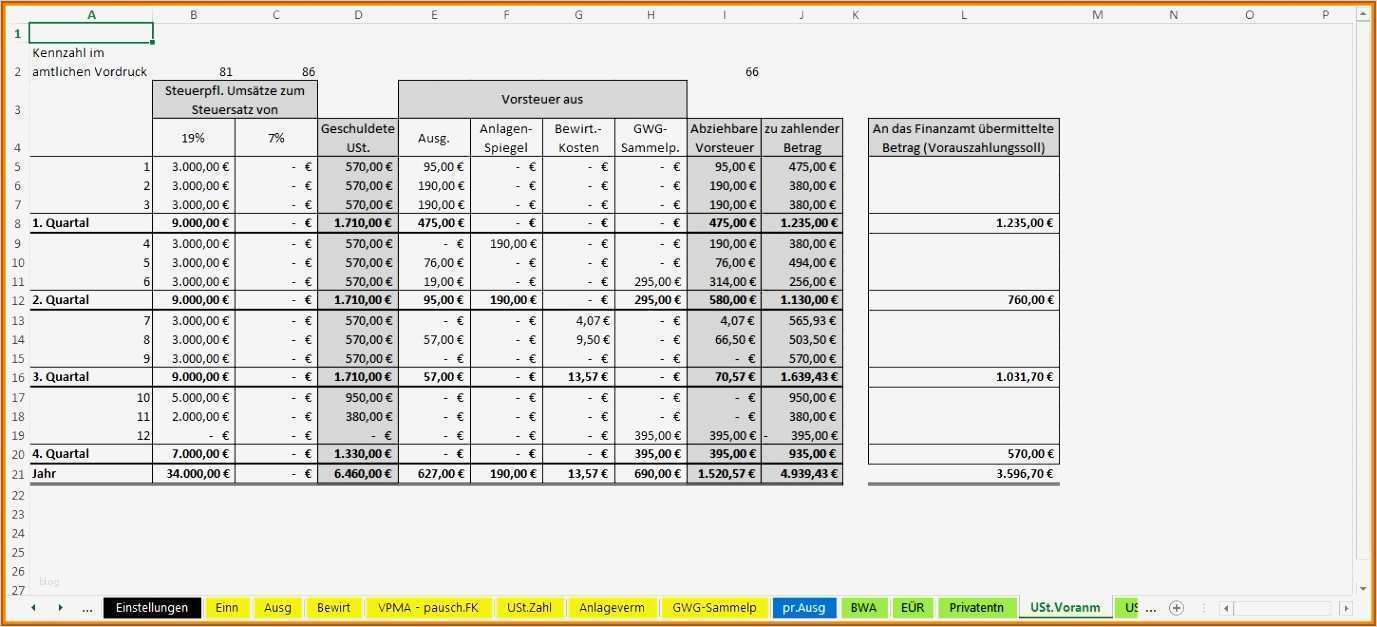Switch to the GWG-Sammelp sheet
The image size is (1377, 627).
[x=715, y=607]
